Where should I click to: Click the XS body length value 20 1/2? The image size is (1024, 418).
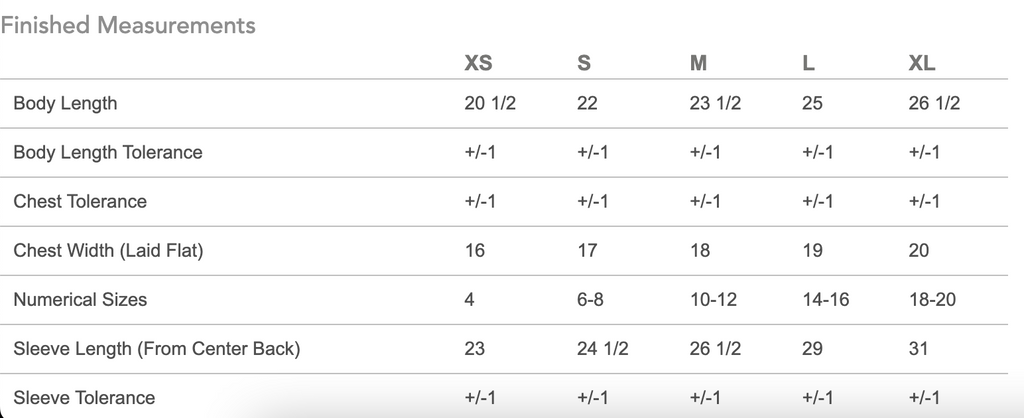[490, 104]
